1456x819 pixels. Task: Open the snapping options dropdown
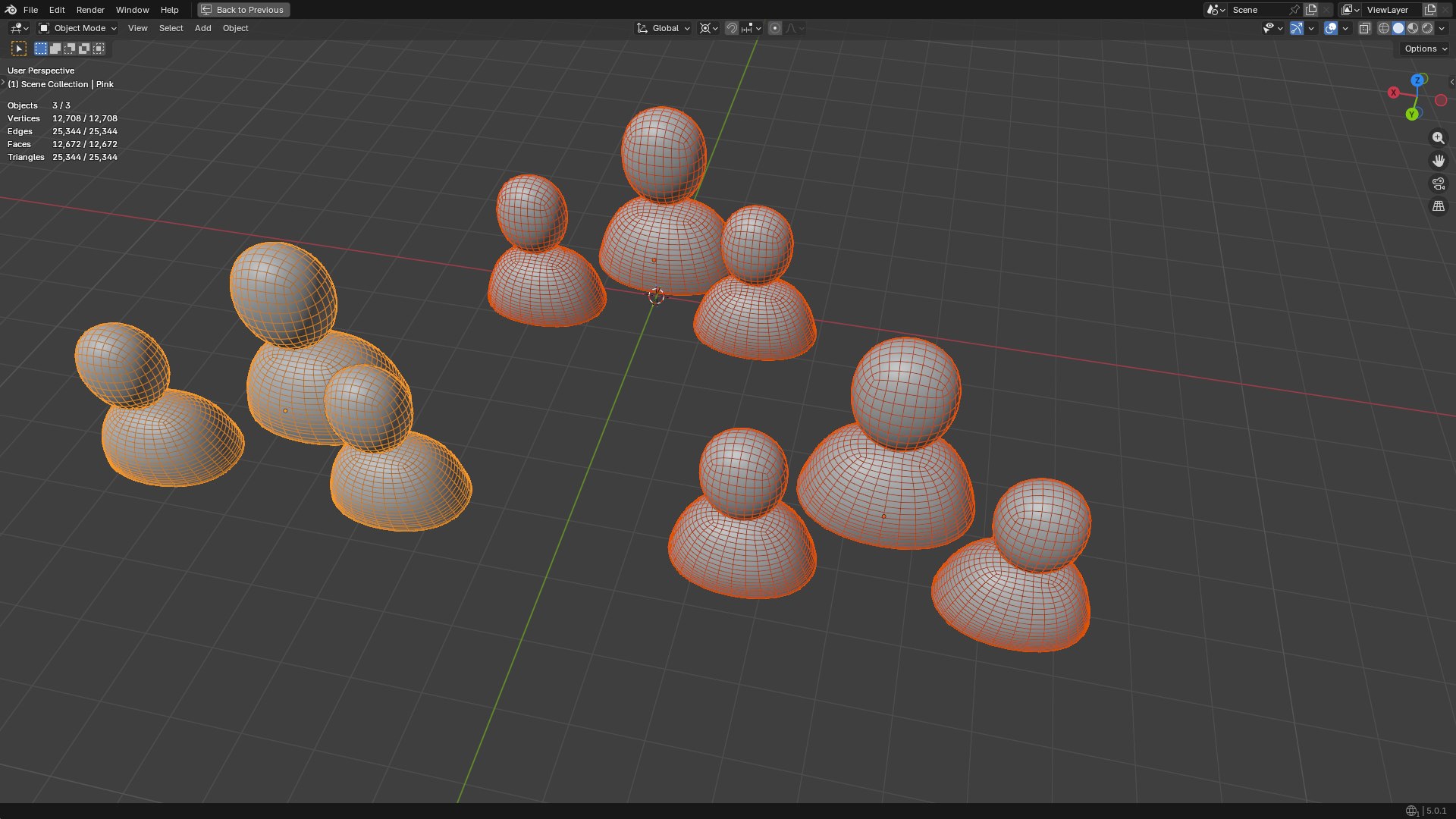(x=752, y=28)
